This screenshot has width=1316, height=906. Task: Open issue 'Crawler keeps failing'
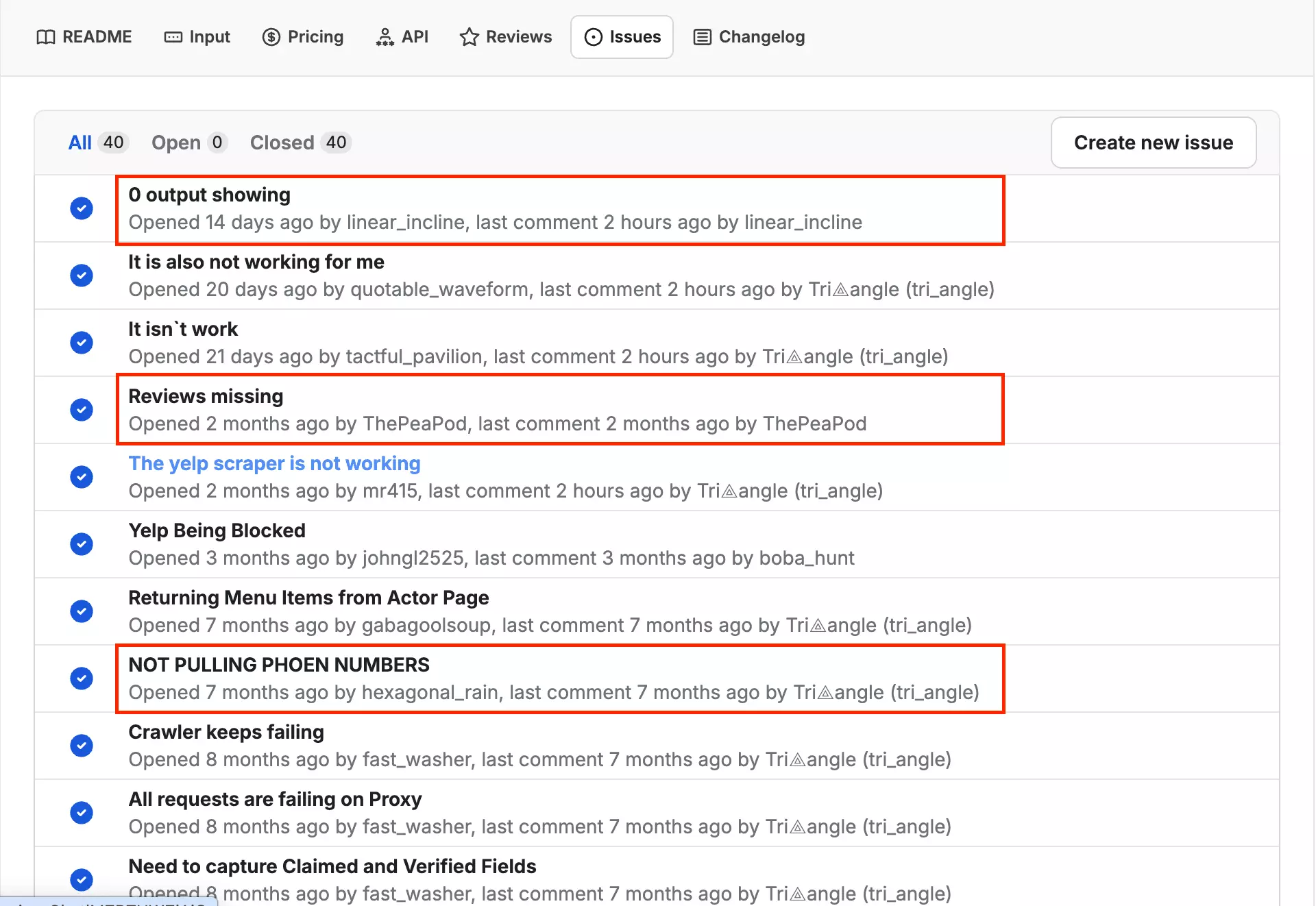(226, 732)
